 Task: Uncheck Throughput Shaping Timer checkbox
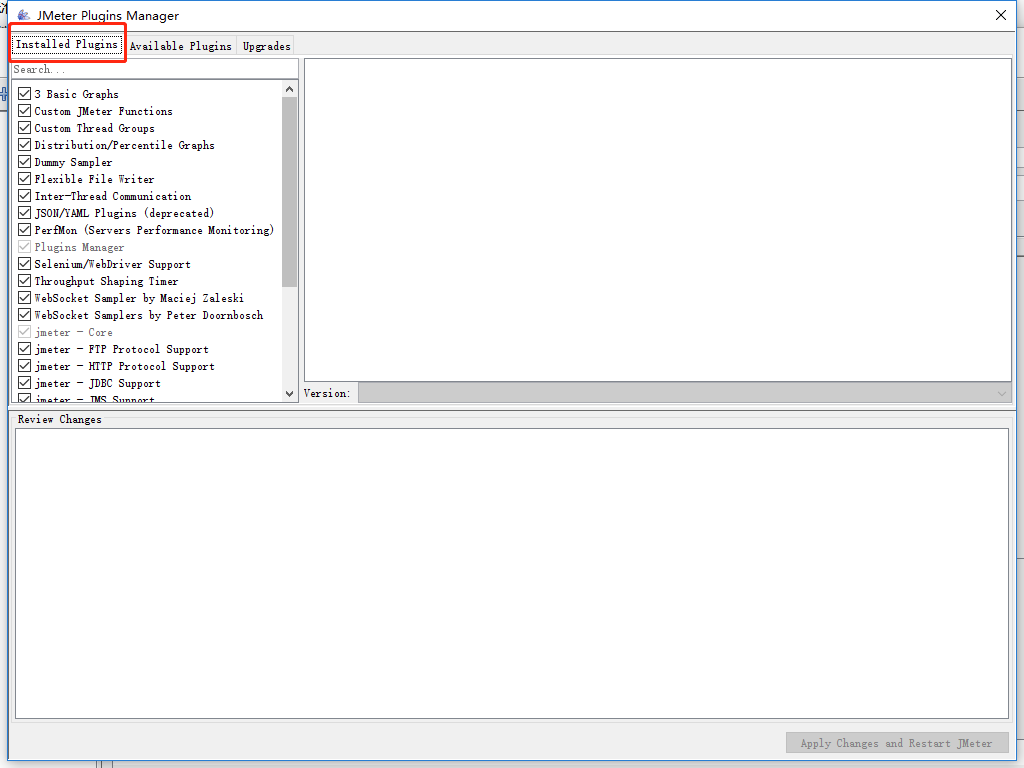[x=24, y=280]
